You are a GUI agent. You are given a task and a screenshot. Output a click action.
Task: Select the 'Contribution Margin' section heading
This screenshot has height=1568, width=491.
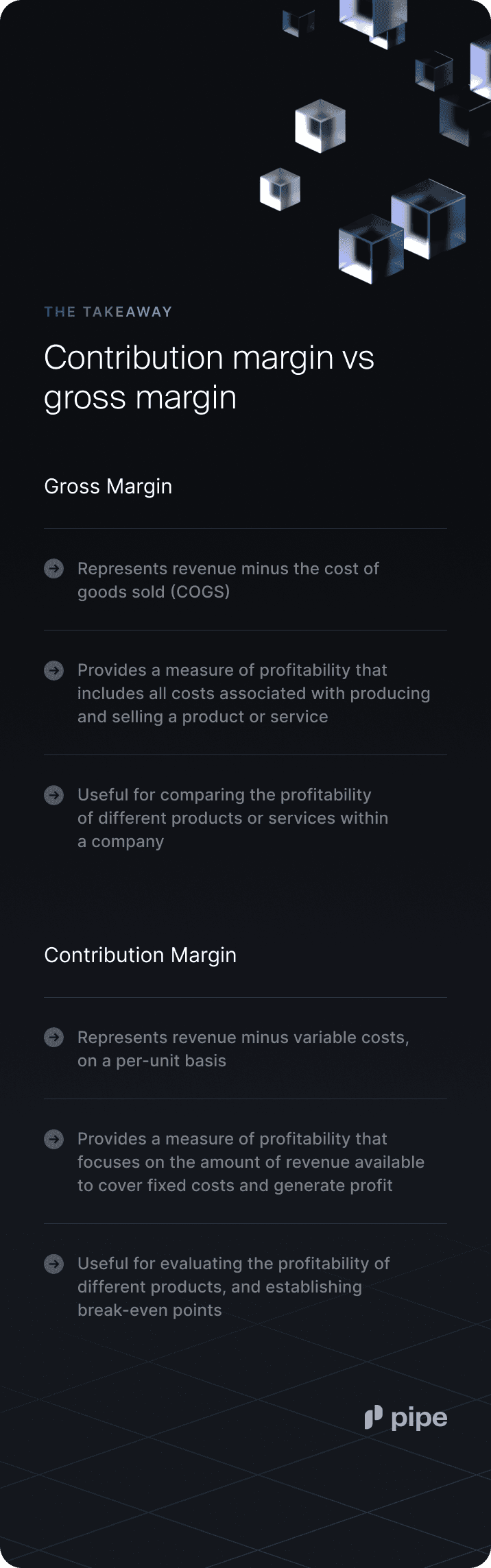(x=141, y=955)
